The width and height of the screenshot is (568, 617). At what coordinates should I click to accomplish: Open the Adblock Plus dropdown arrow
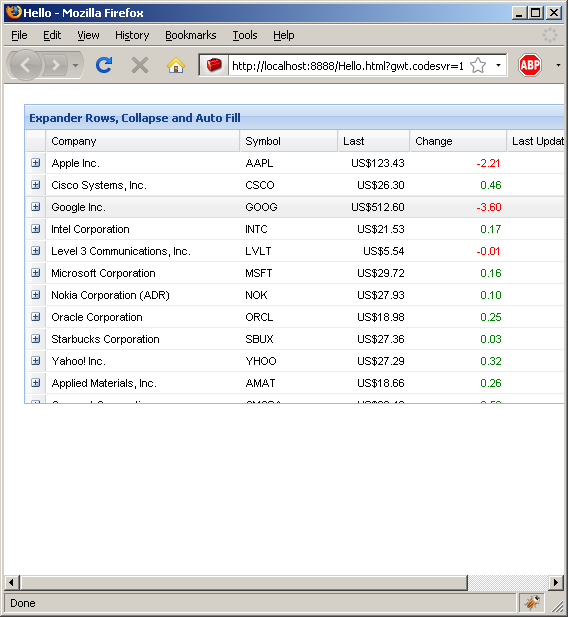pyautogui.click(x=558, y=65)
